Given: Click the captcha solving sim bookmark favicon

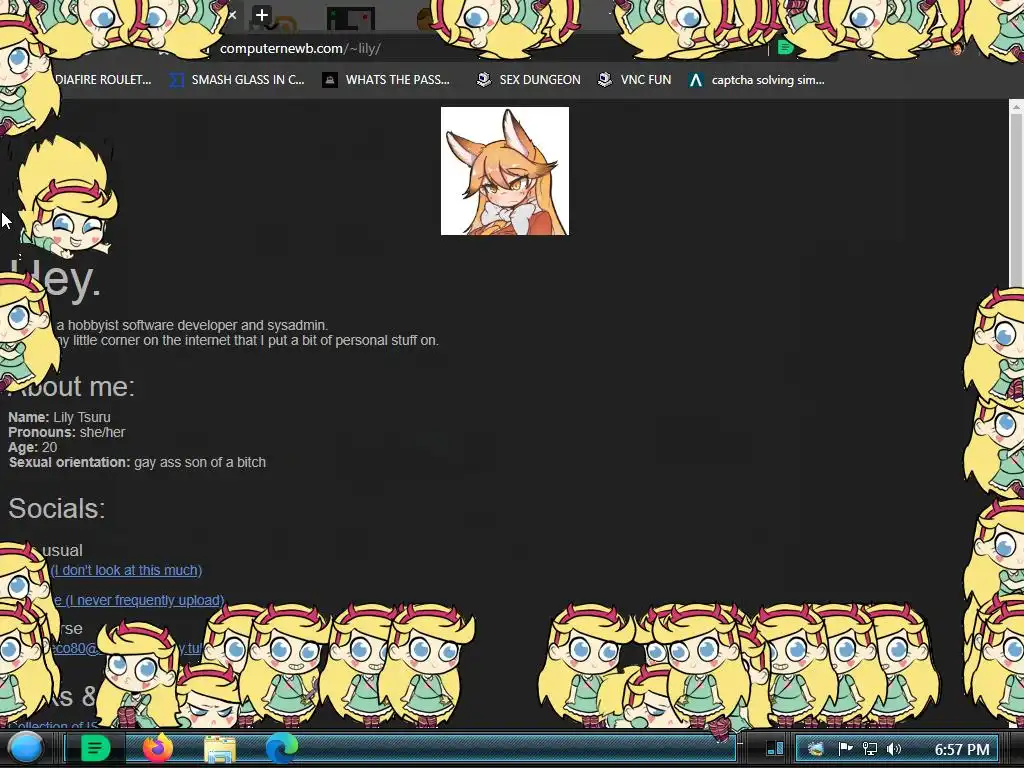Looking at the screenshot, I should pos(696,80).
